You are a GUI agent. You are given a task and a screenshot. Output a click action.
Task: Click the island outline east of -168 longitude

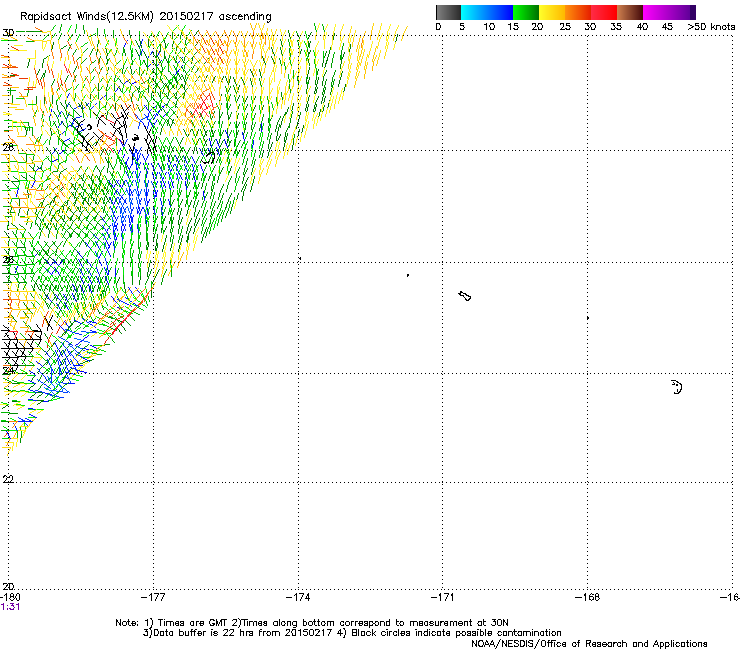click(677, 387)
